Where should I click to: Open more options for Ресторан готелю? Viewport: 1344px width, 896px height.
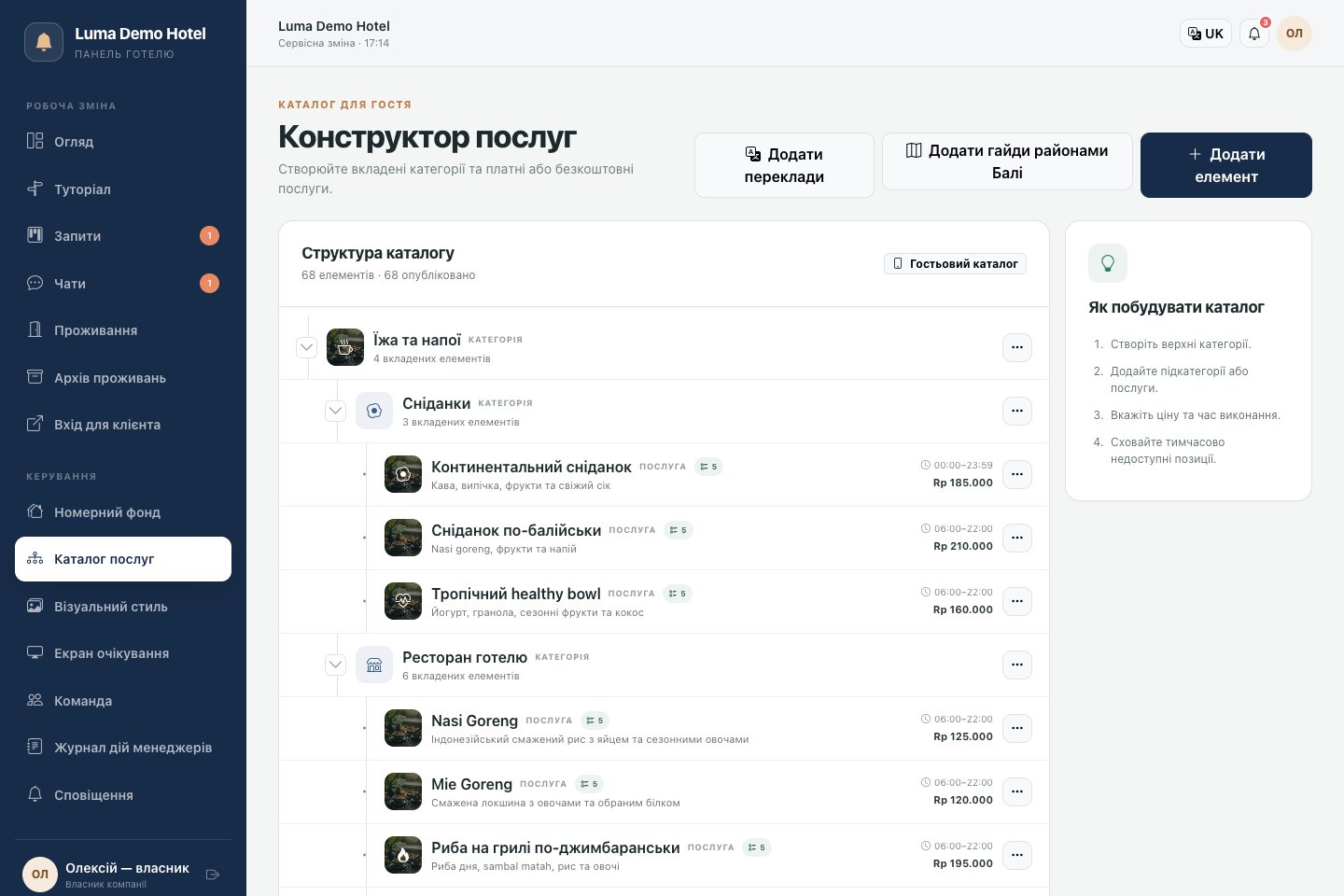click(1017, 665)
